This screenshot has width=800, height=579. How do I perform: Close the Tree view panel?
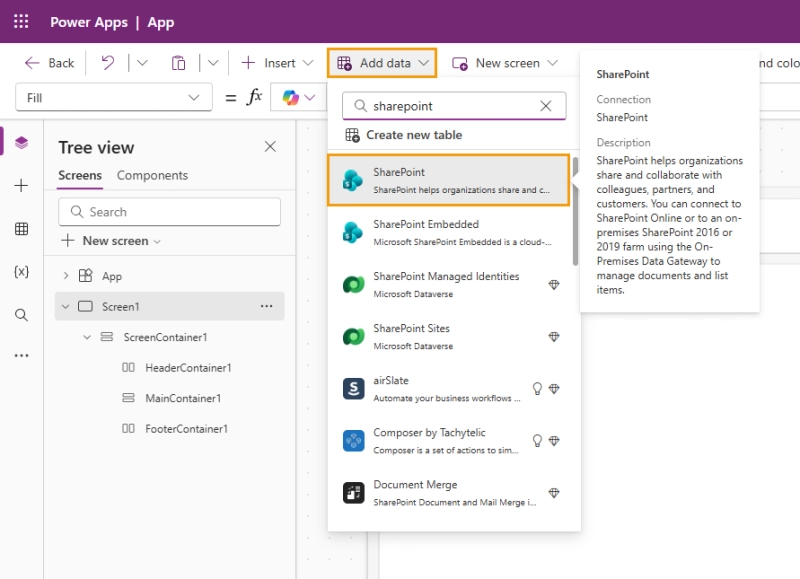click(x=270, y=146)
